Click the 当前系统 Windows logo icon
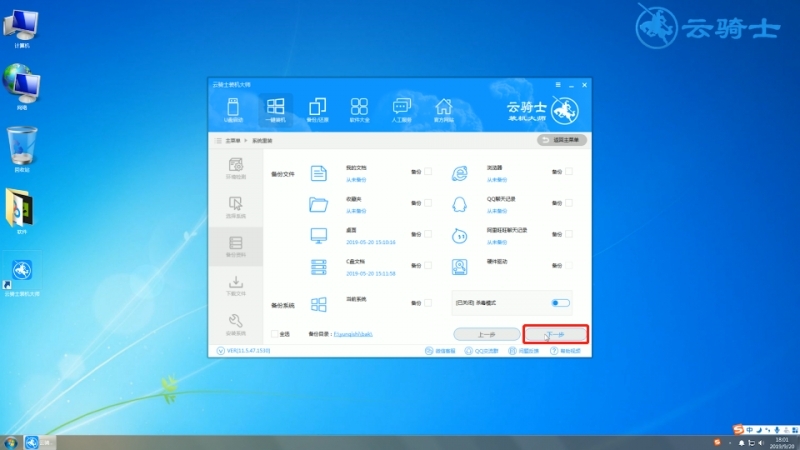Screen dimensions: 800x450 pyautogui.click(x=318, y=304)
